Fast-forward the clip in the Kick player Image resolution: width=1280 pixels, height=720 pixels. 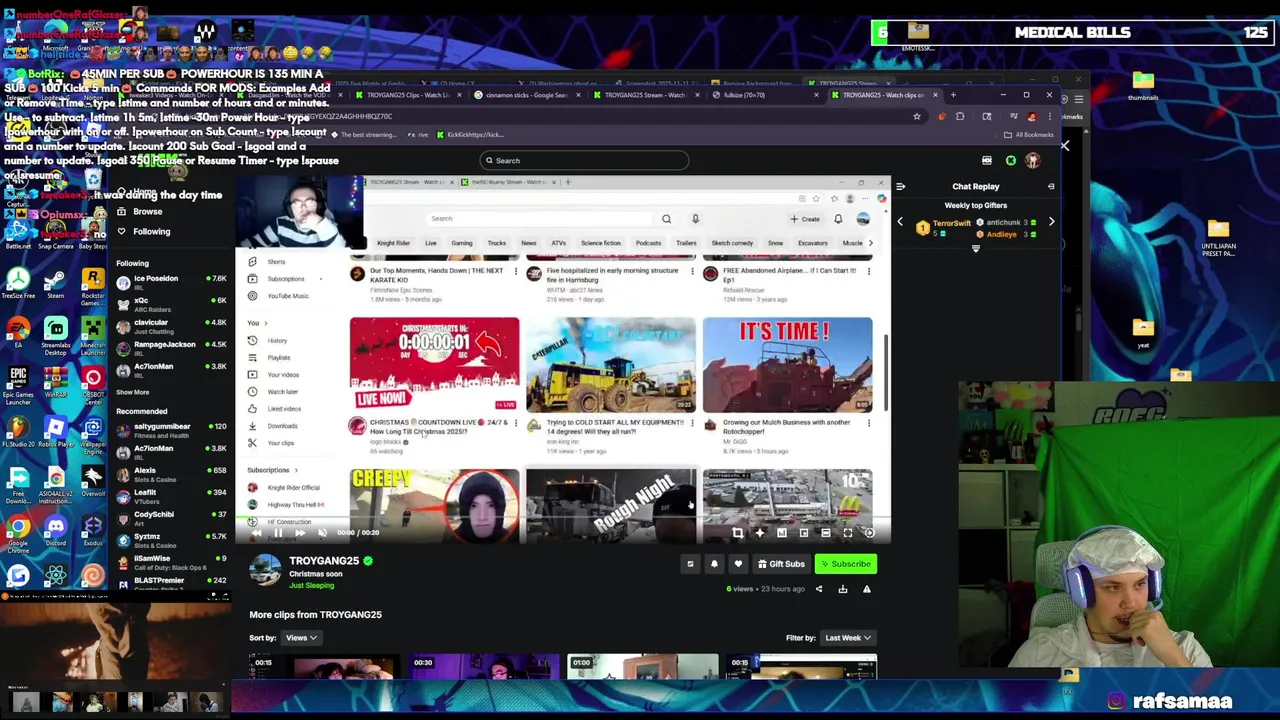pyautogui.click(x=299, y=533)
